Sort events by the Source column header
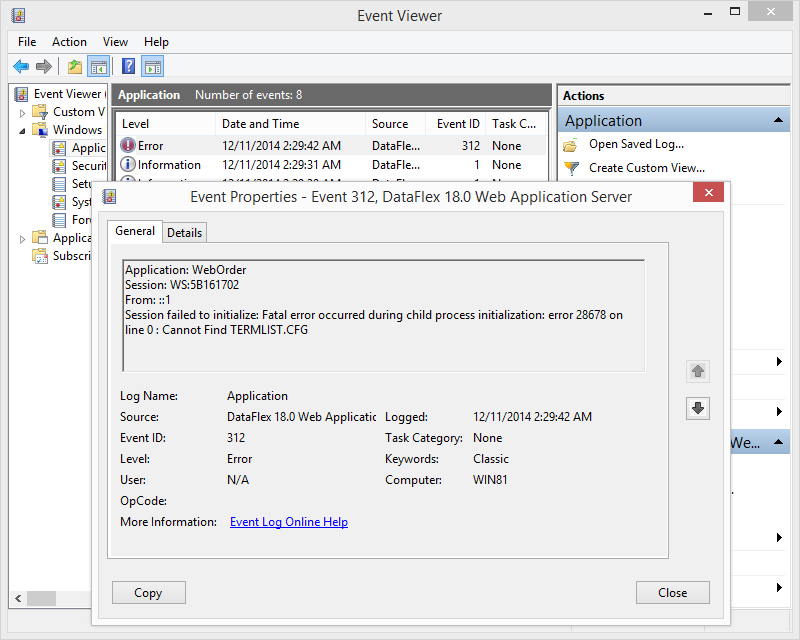Viewport: 800px width, 640px height. tap(395, 124)
